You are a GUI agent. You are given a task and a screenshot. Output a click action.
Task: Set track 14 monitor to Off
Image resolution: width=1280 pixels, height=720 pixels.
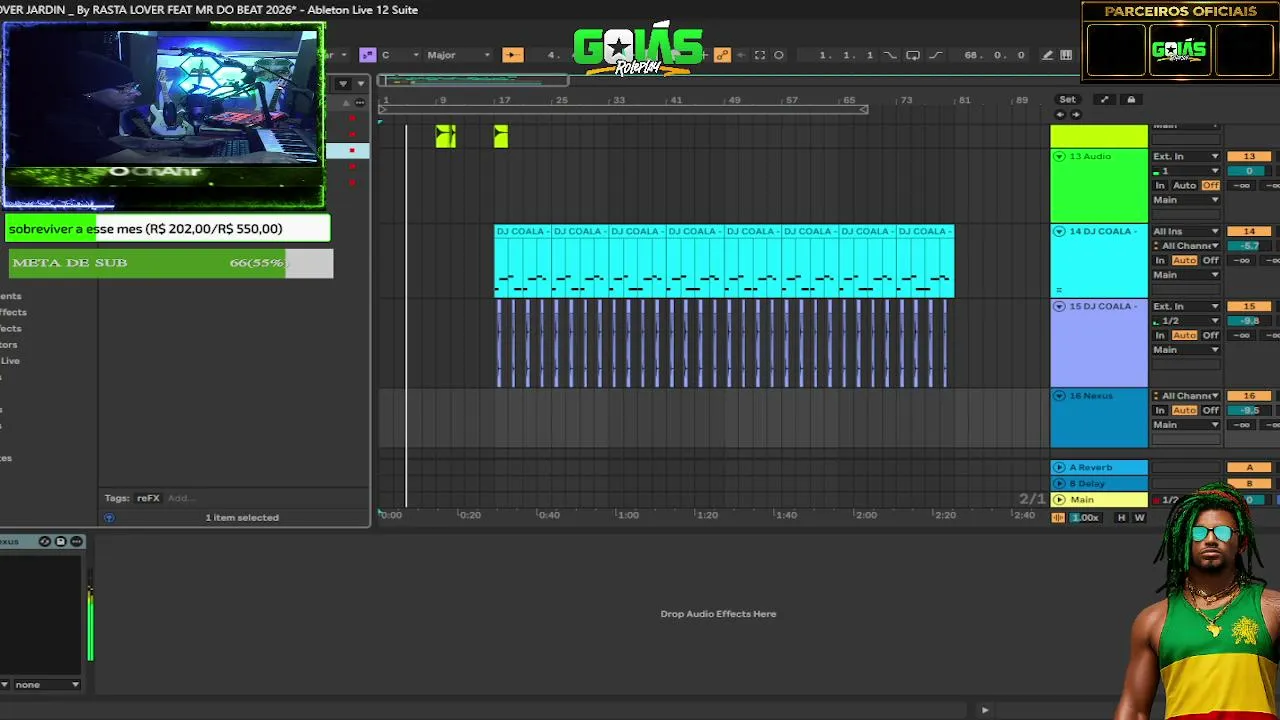click(1211, 261)
